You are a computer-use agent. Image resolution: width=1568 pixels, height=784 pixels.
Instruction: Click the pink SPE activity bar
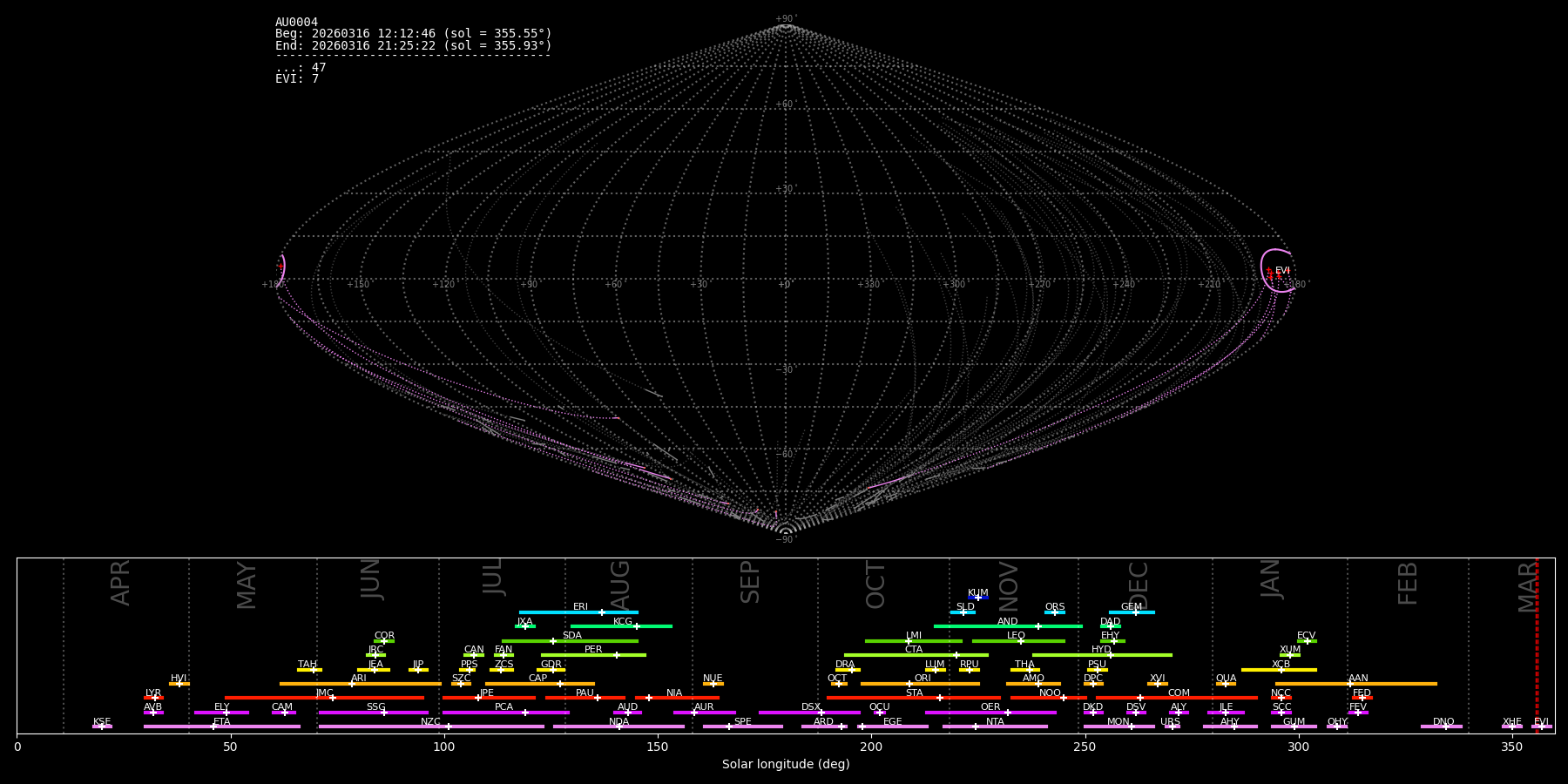coord(743,727)
